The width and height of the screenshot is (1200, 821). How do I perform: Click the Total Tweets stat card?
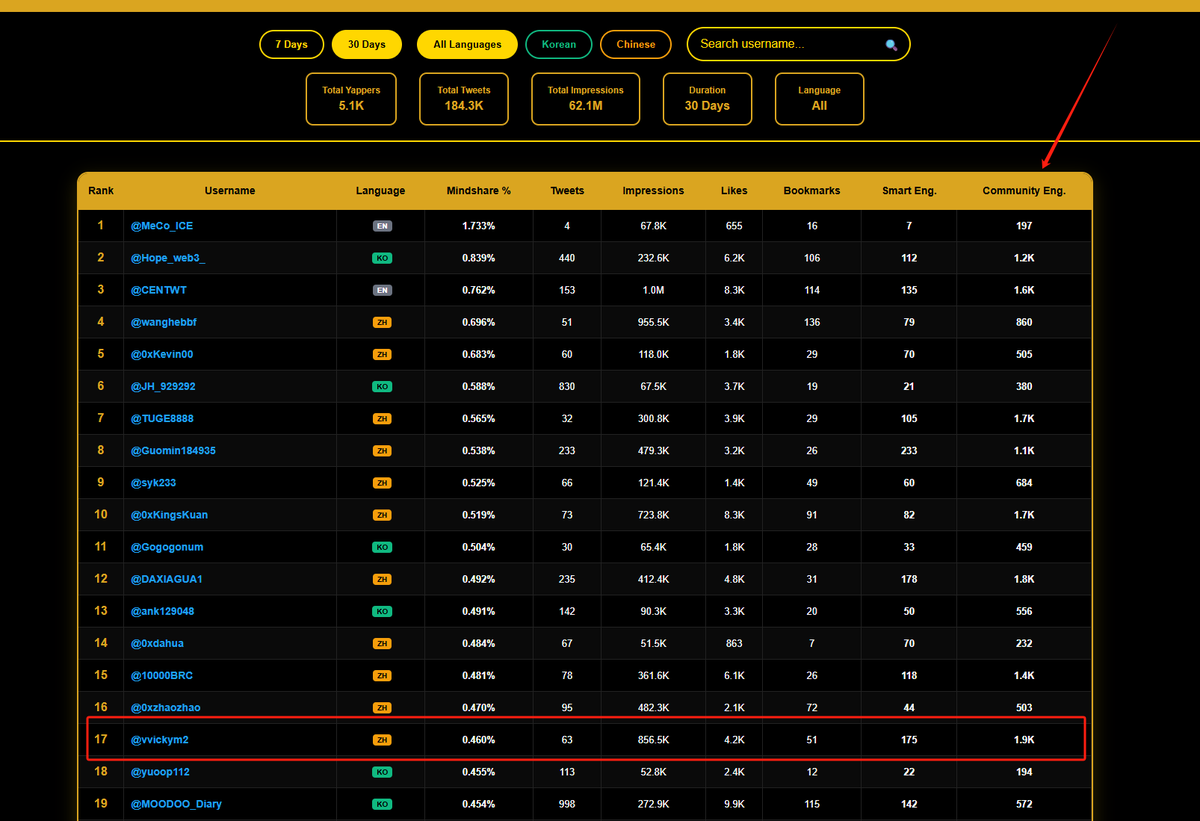[464, 98]
